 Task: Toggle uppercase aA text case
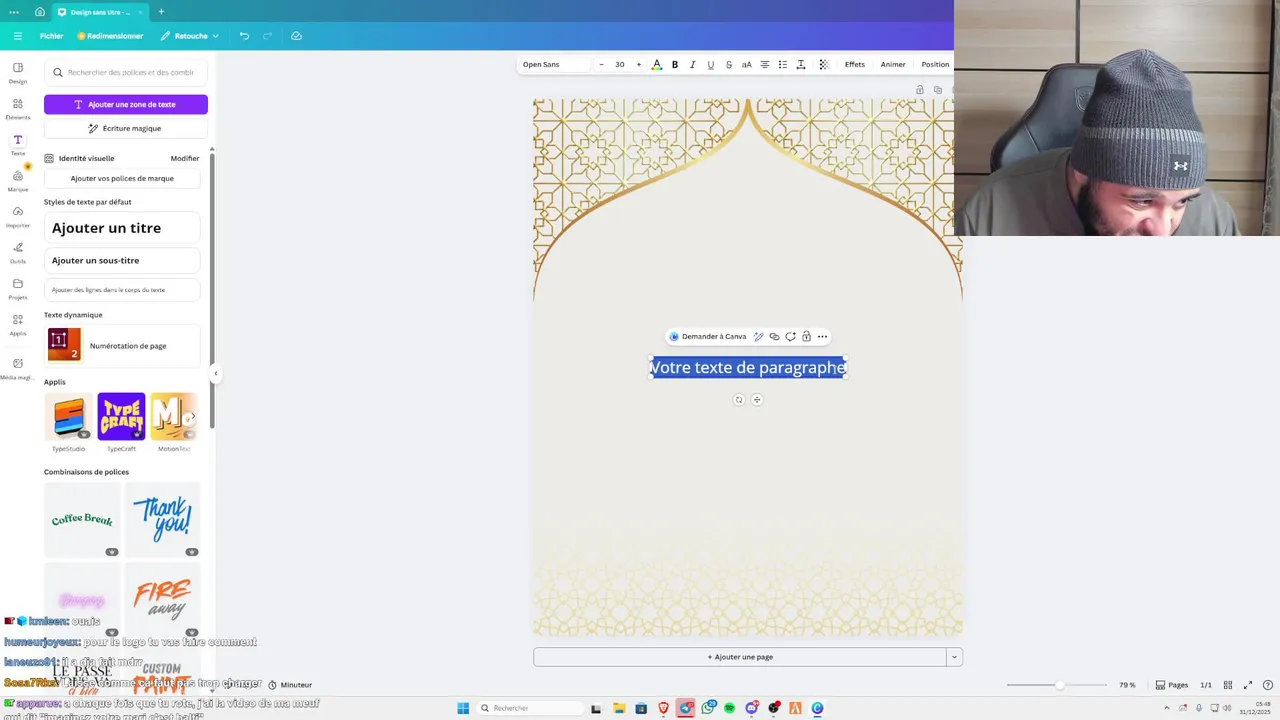point(747,64)
